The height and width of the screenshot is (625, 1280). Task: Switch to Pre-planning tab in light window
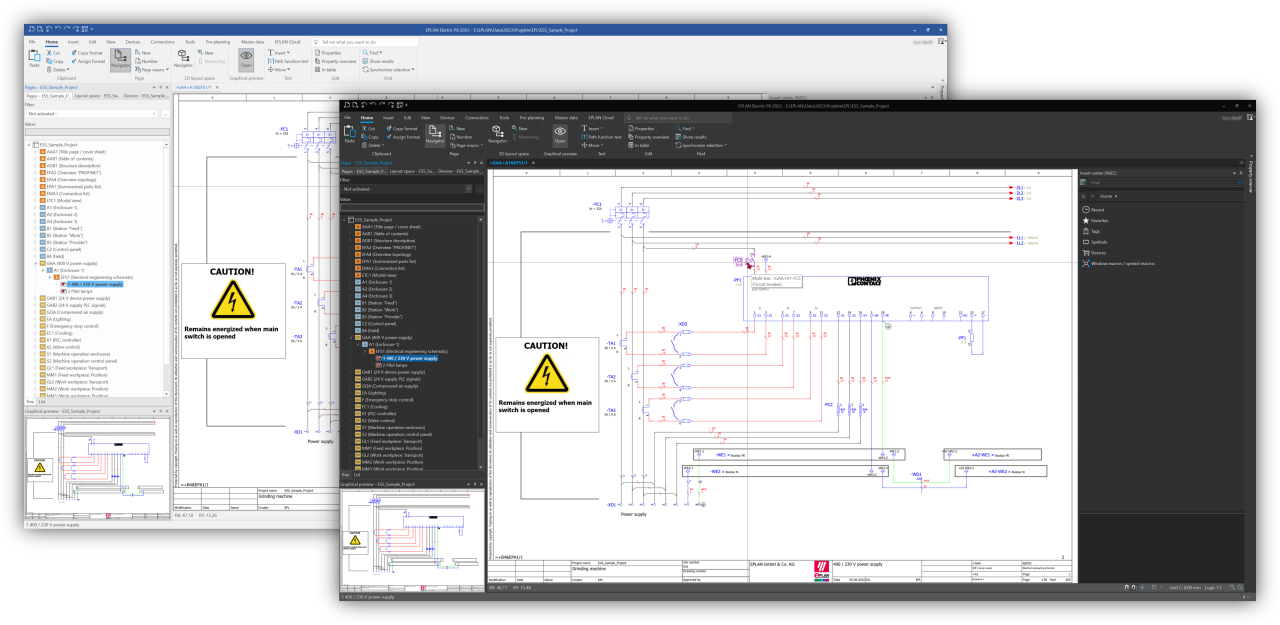pos(220,42)
